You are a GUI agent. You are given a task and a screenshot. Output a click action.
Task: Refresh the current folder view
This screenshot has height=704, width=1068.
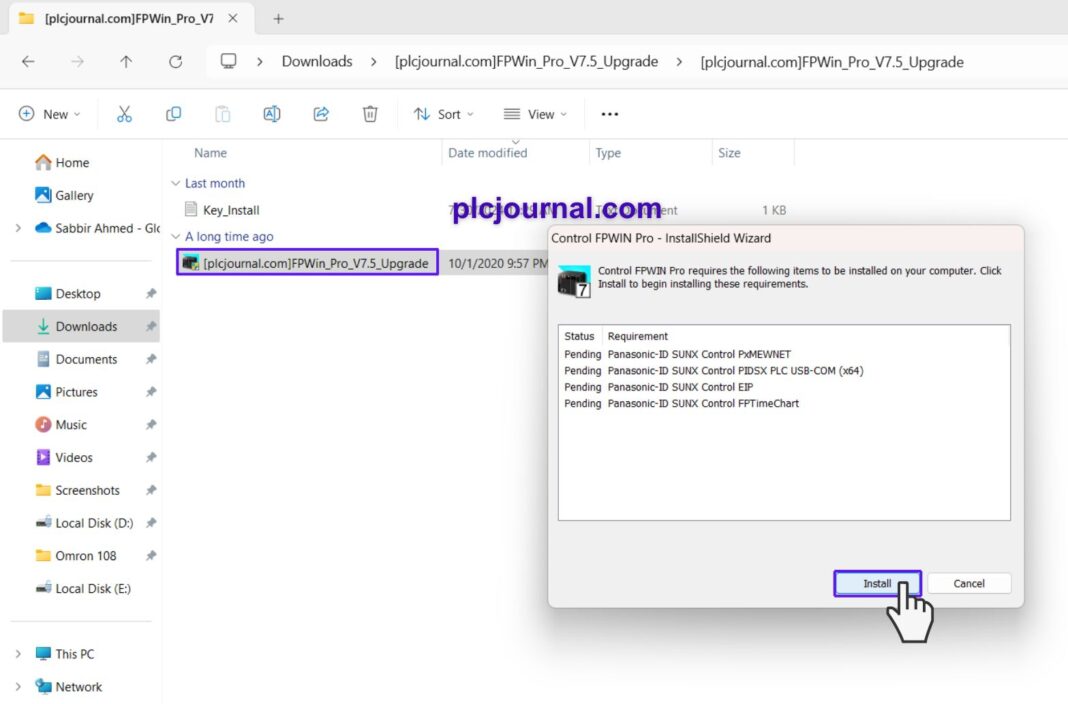click(176, 61)
